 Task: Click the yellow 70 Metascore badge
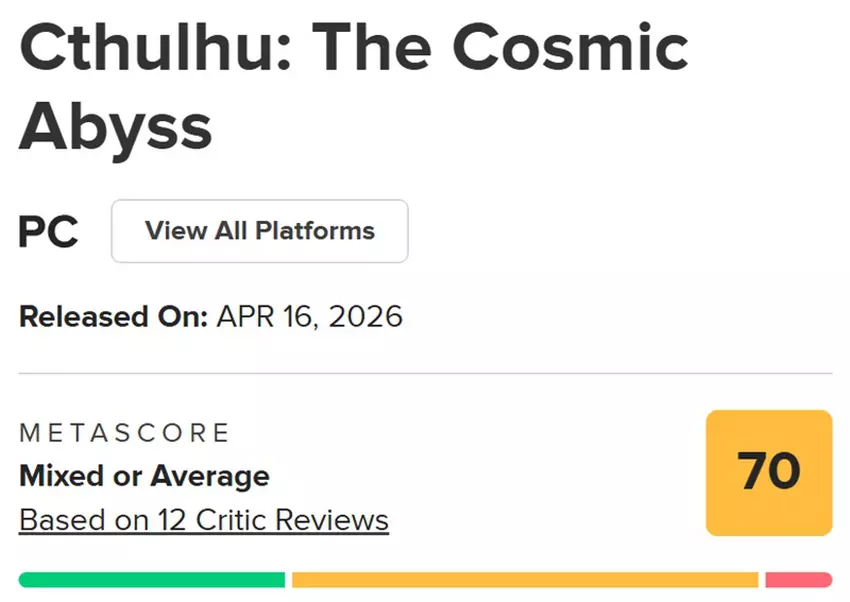pos(769,472)
